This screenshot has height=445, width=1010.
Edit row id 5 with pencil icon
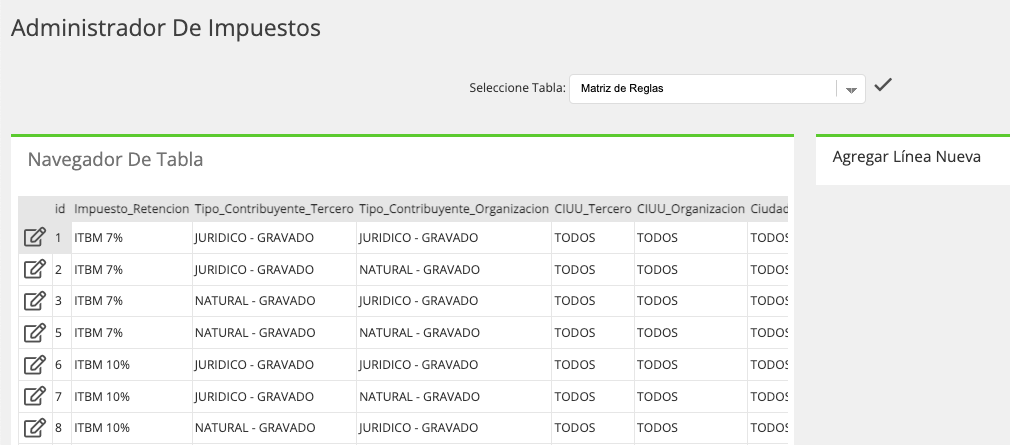coord(35,333)
